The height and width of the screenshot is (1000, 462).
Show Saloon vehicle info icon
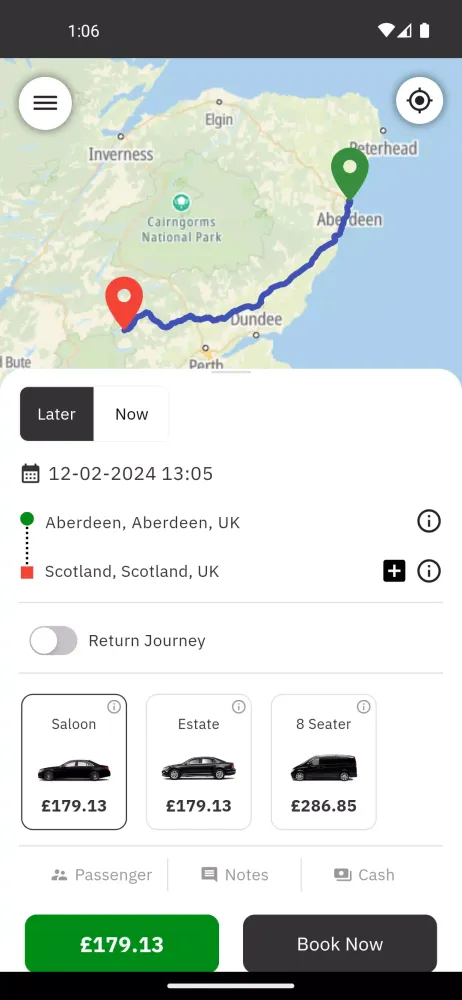[114, 707]
